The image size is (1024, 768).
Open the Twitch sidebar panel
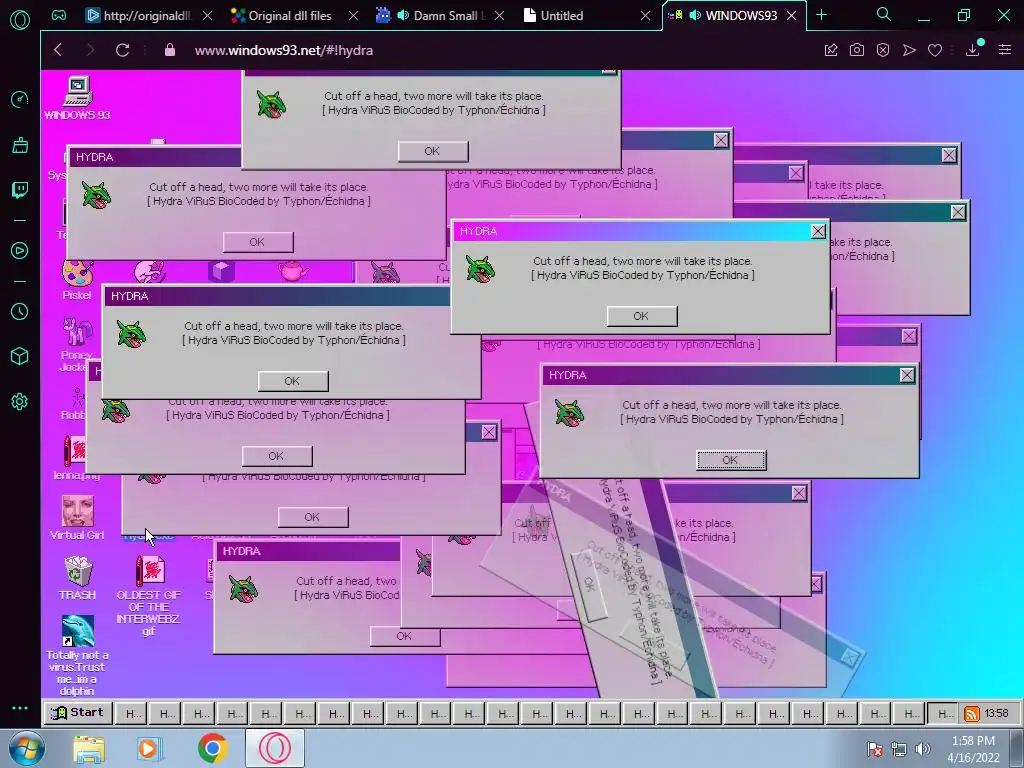(20, 190)
